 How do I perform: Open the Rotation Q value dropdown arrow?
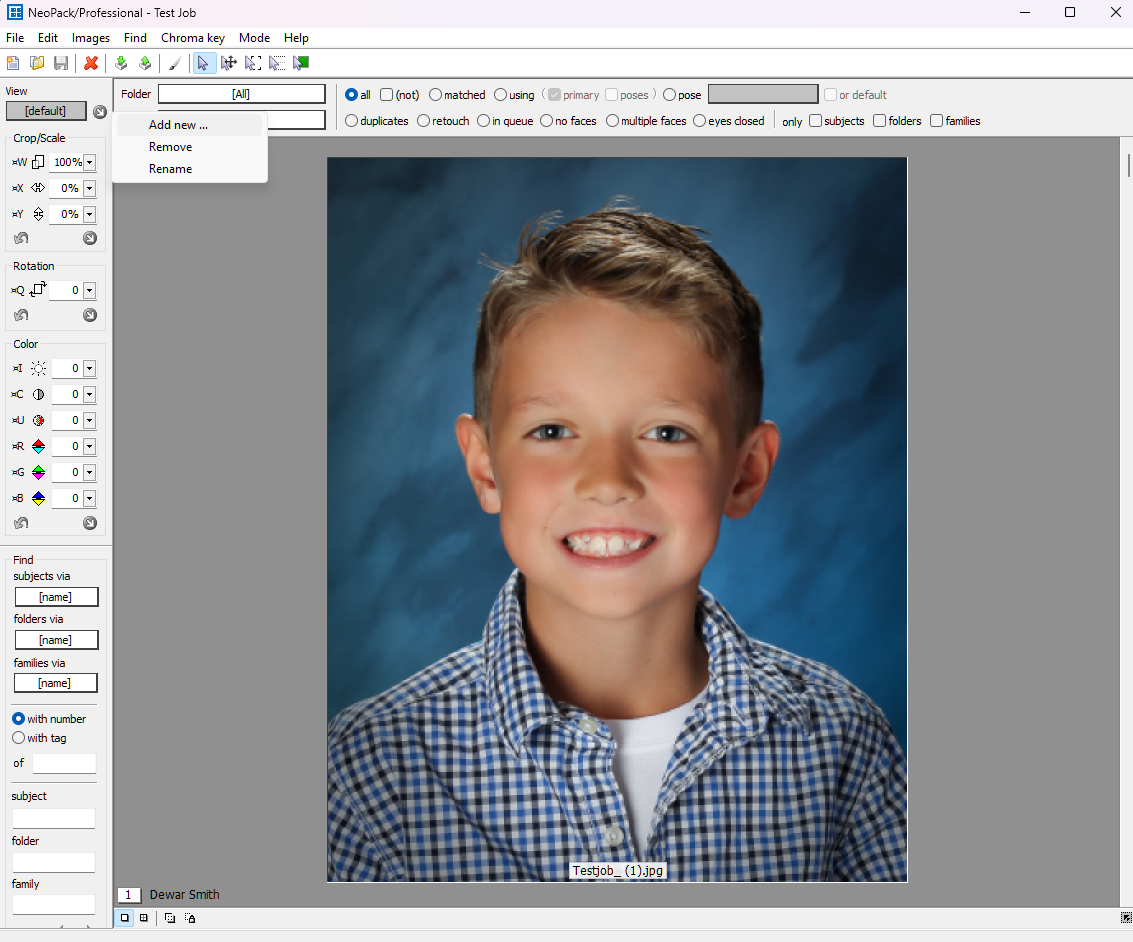[90, 290]
